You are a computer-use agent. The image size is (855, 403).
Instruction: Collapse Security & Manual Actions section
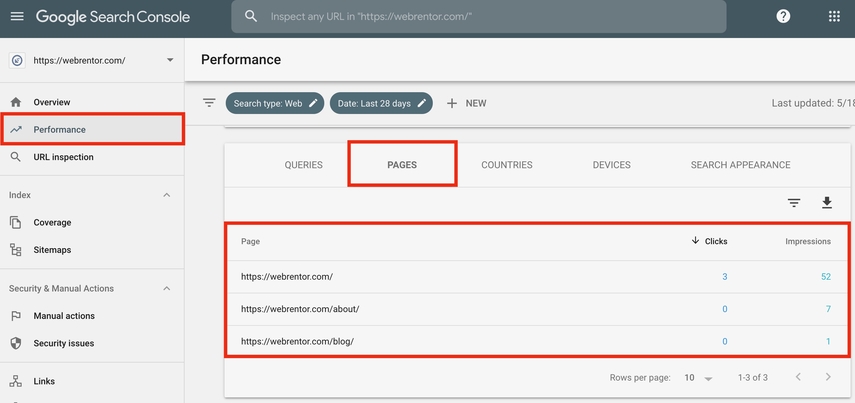coord(166,289)
